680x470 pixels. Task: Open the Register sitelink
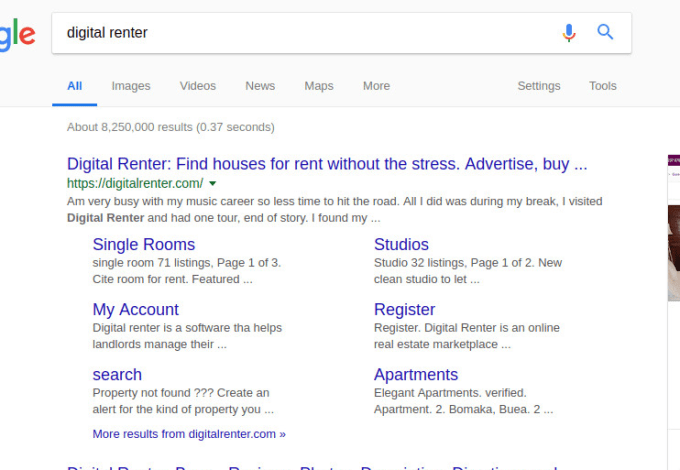coord(404,310)
